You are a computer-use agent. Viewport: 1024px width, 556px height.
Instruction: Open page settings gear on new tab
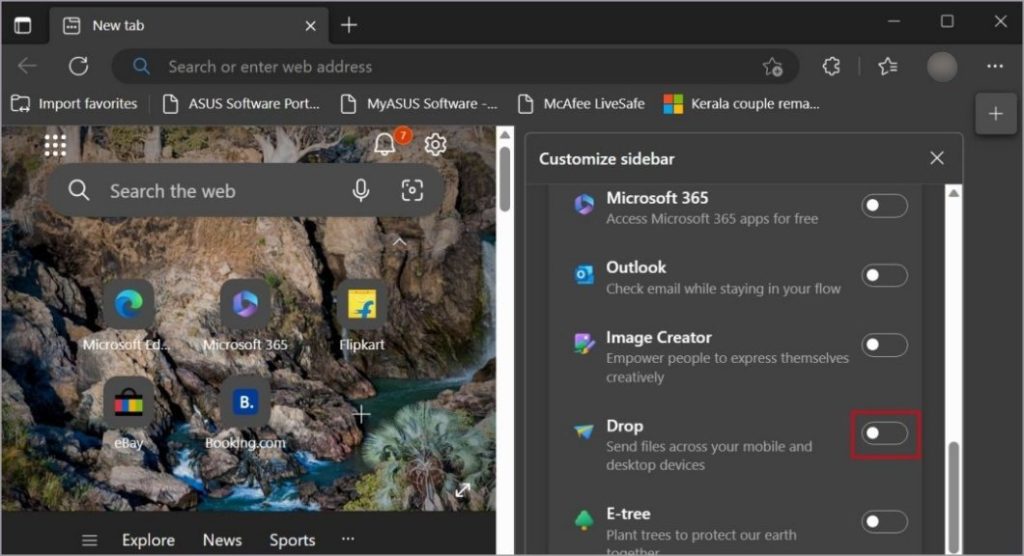(435, 144)
